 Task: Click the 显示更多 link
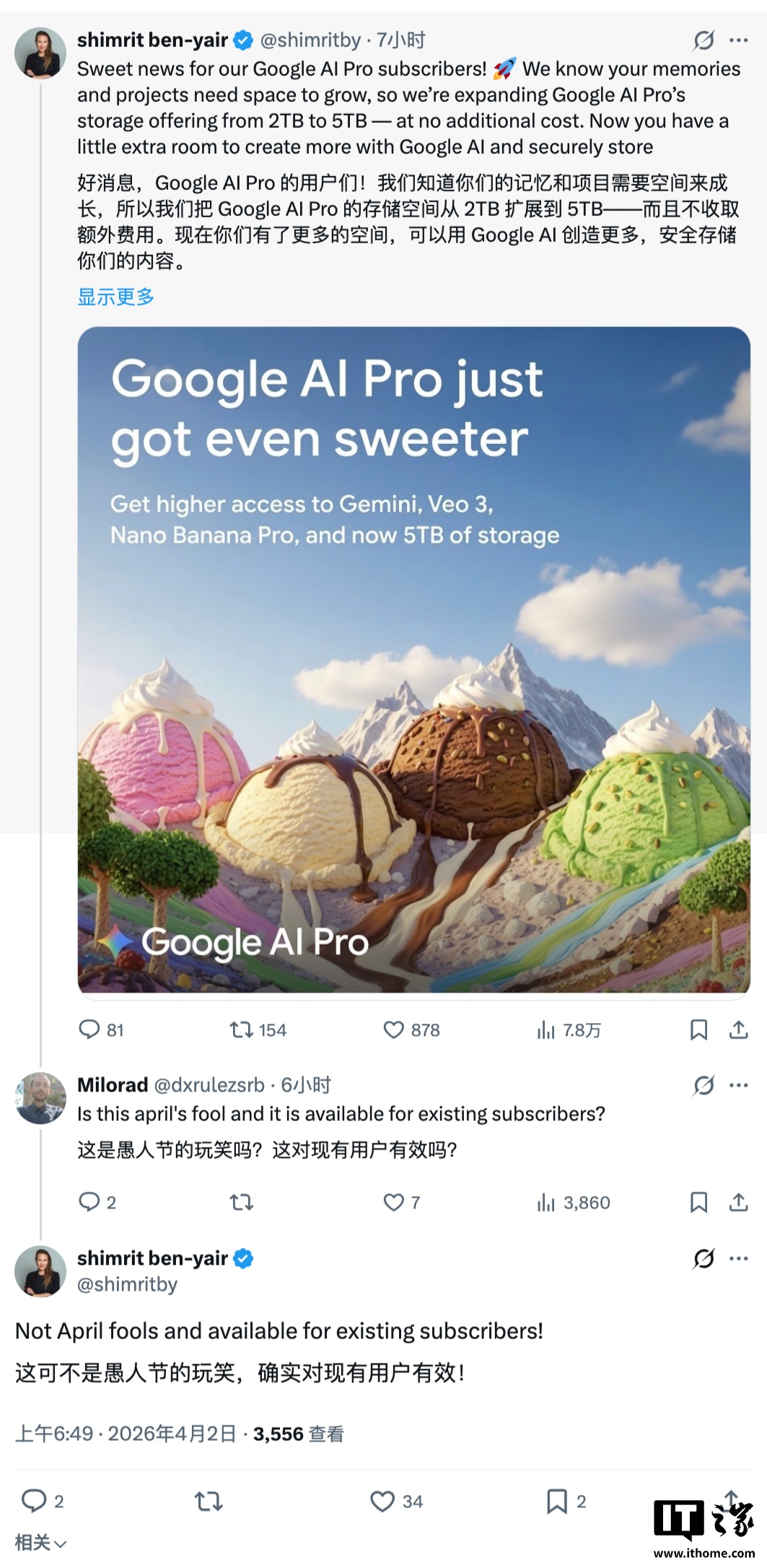pyautogui.click(x=115, y=297)
